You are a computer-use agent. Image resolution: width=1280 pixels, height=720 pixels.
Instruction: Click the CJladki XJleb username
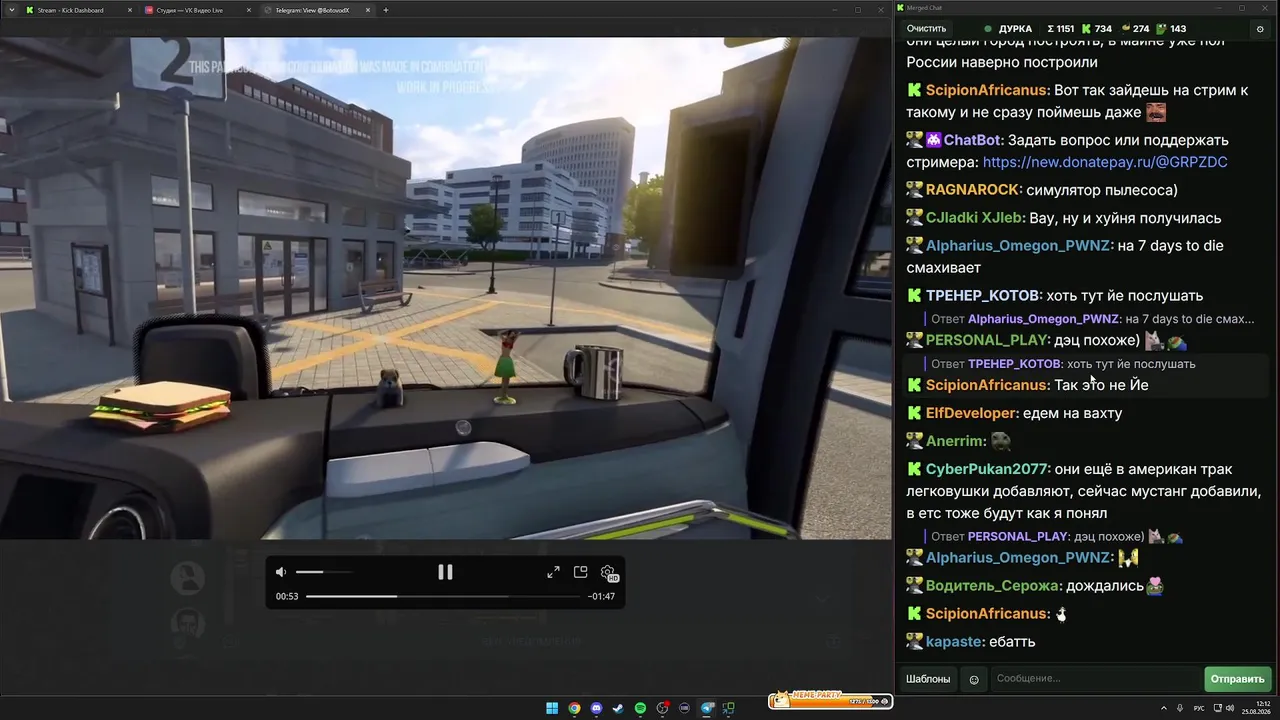coord(973,218)
